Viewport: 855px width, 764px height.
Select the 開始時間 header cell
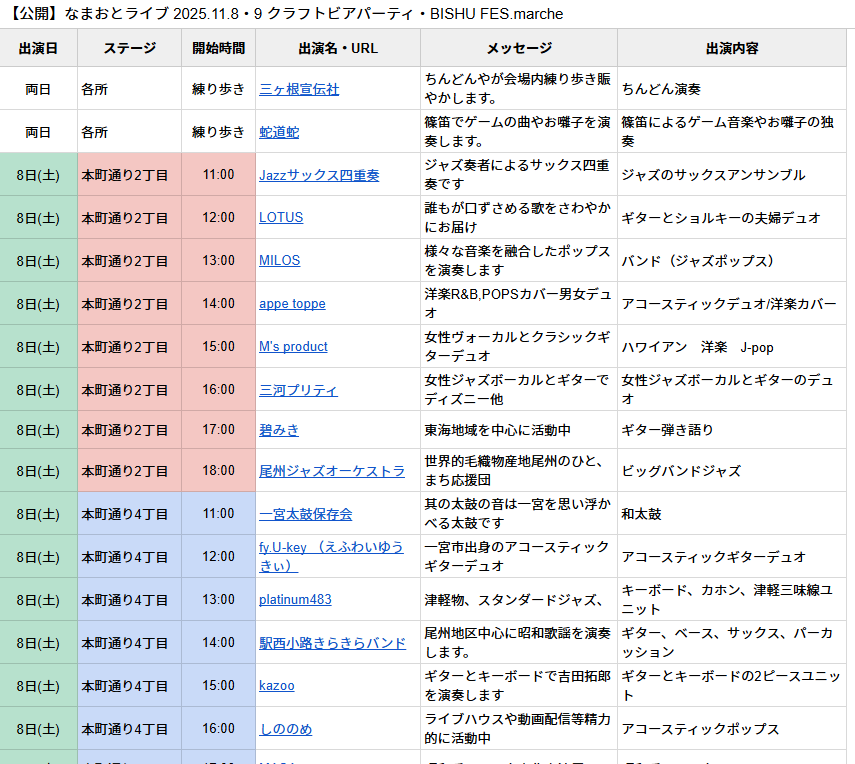(218, 48)
